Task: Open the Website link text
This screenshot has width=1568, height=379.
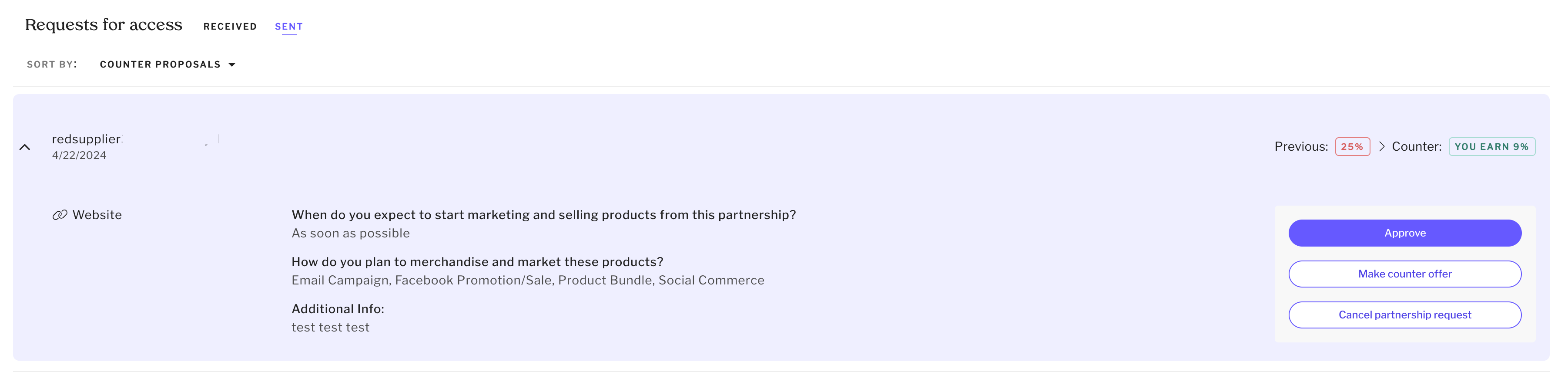Action: tap(97, 215)
